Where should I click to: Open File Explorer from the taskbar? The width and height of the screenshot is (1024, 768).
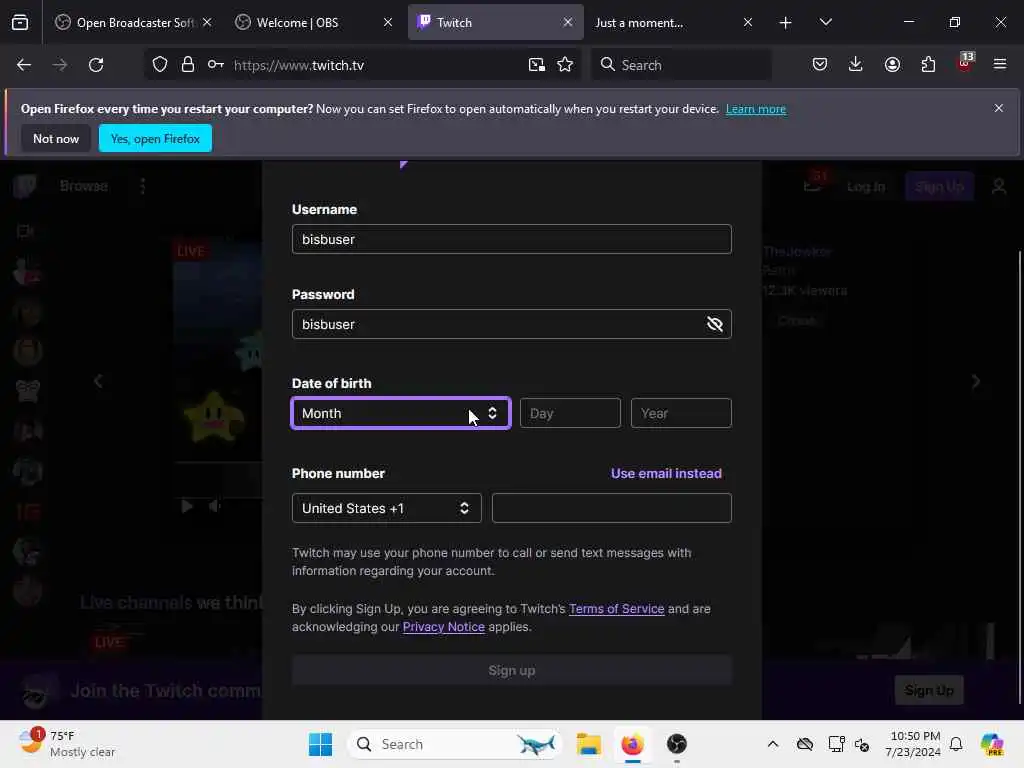click(588, 744)
